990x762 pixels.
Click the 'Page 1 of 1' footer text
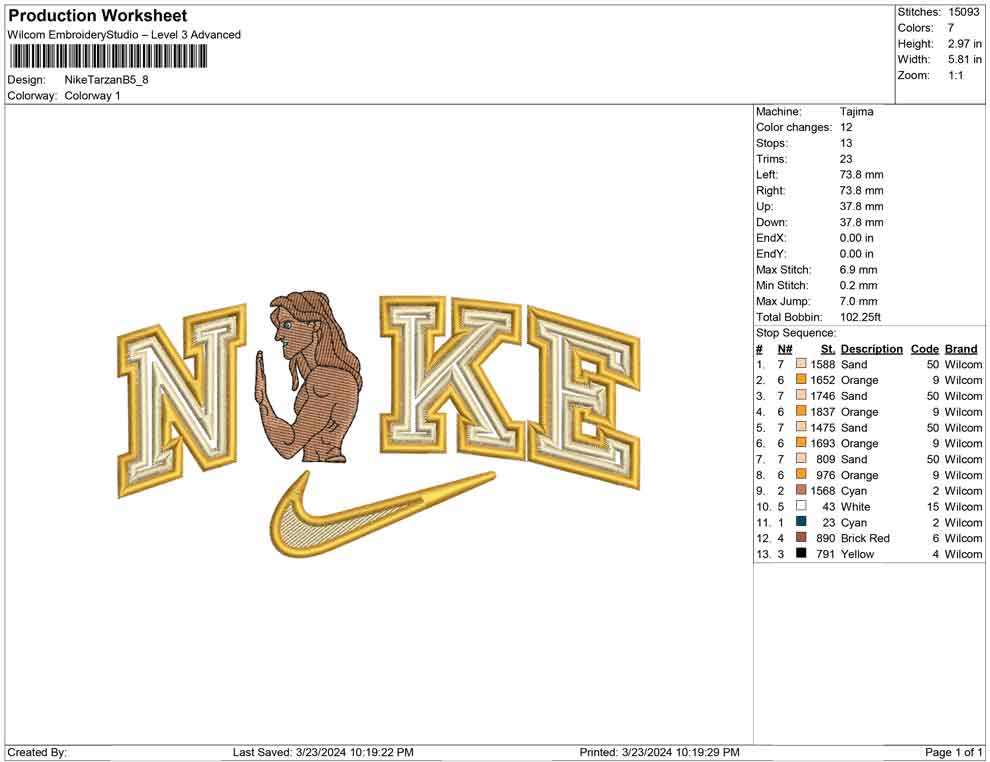point(954,752)
